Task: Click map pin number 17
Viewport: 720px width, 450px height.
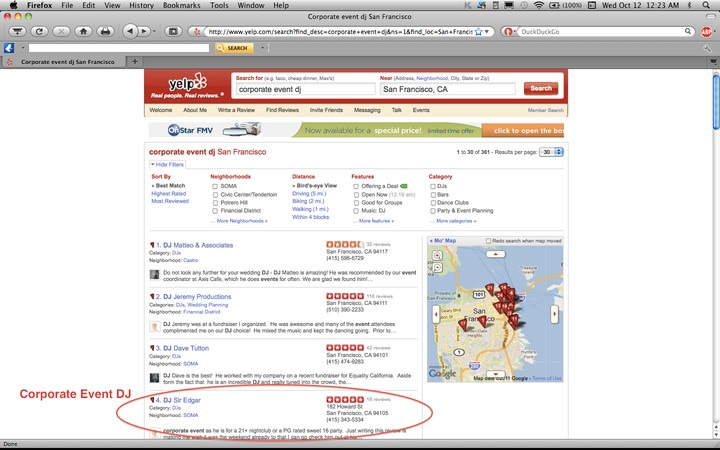Action: pos(464,324)
